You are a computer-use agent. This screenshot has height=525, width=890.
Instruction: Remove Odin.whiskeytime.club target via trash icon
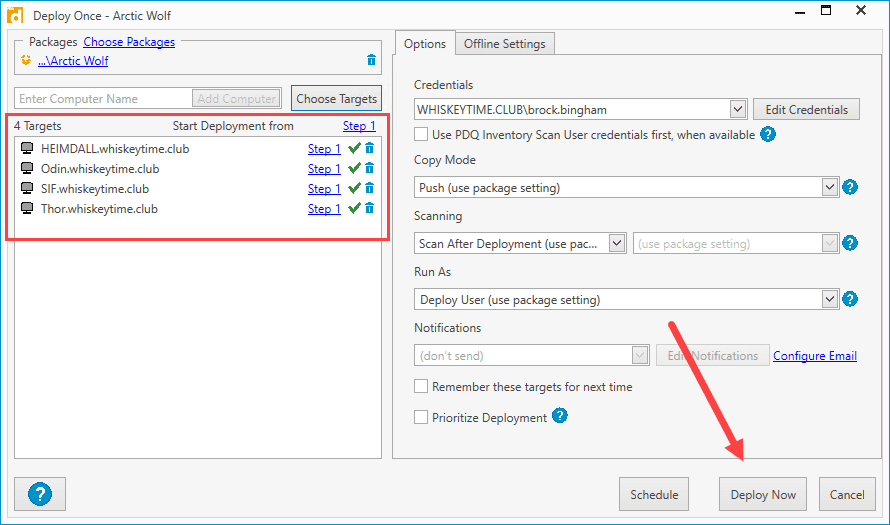(x=370, y=169)
